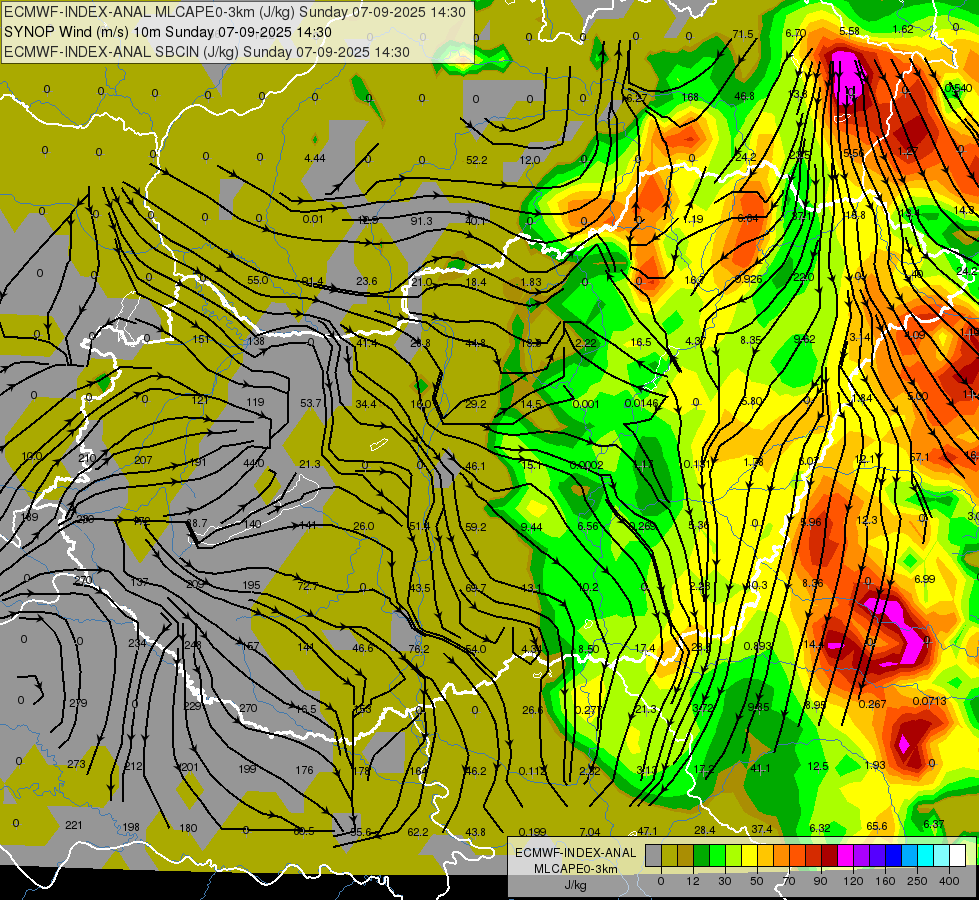Click the map value '0.0713'
979x900 pixels.
[x=930, y=701]
